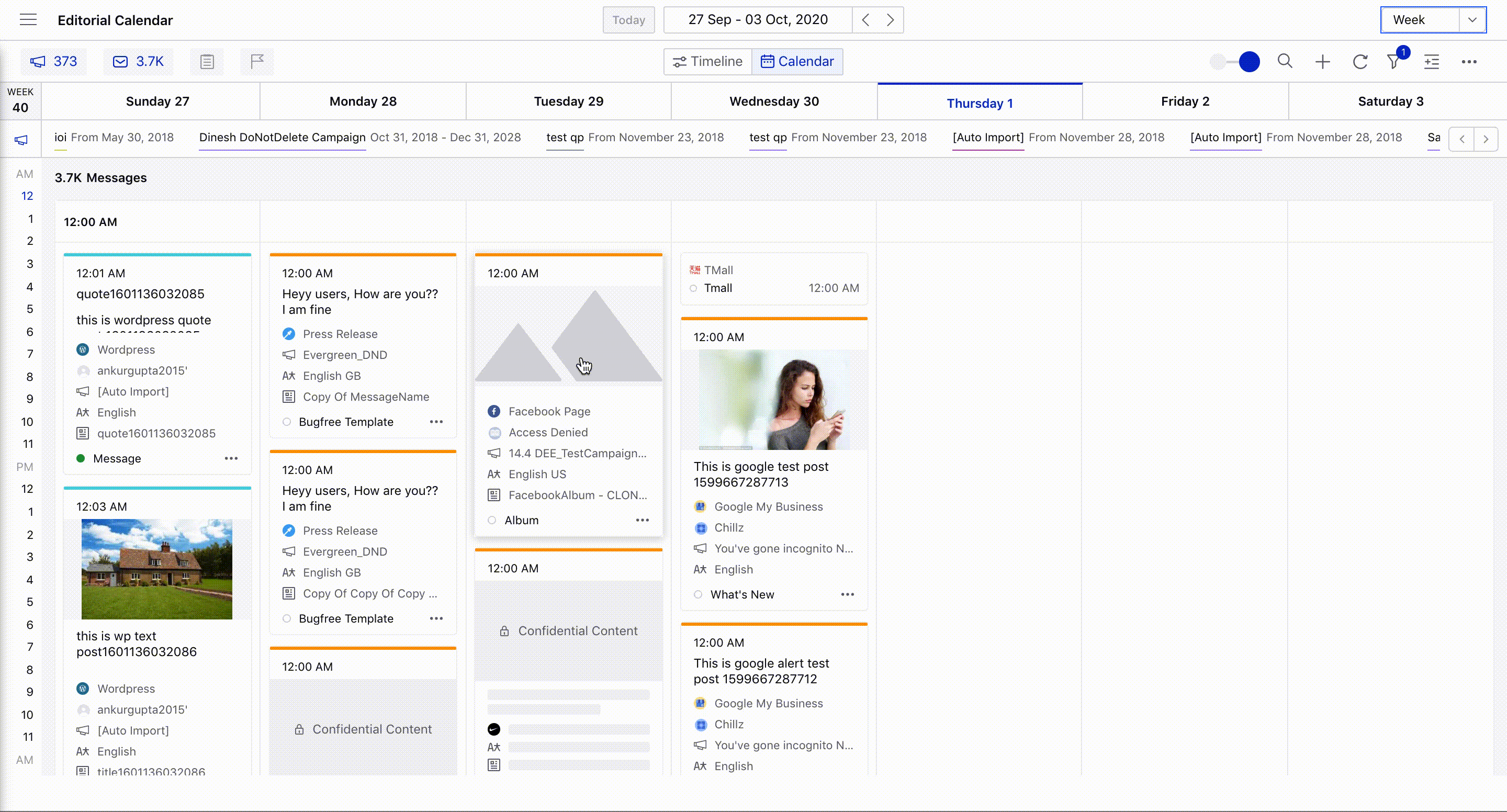Screen dimensions: 1507x812
Task: Select the Timeline tab
Action: click(707, 61)
